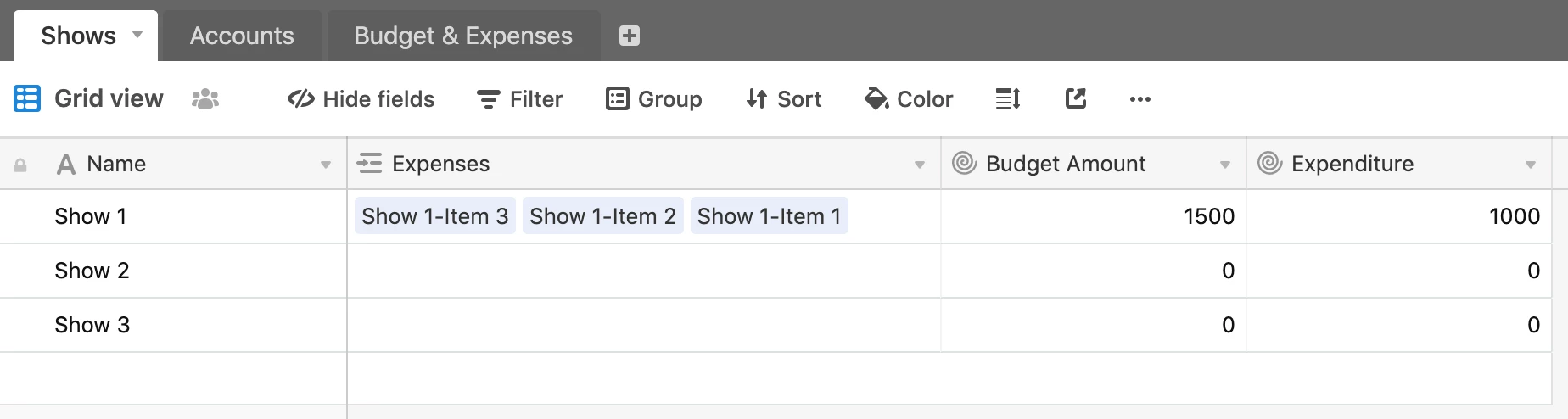Expand the Name field dropdown arrow
1568x419 pixels.
pyautogui.click(x=326, y=165)
